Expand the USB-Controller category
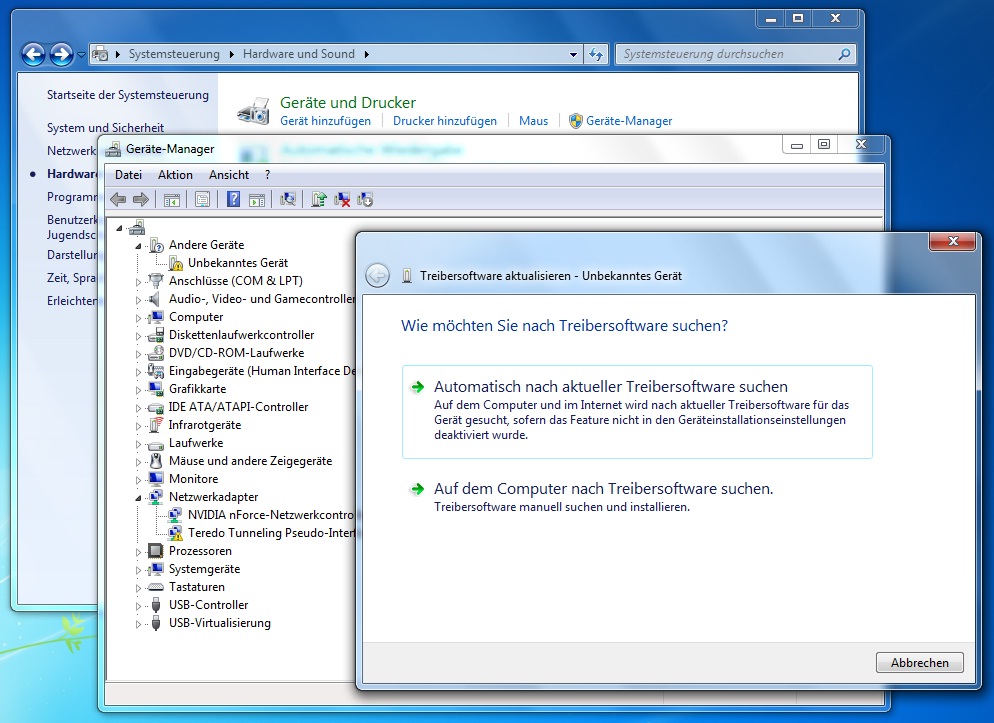 tap(138, 605)
